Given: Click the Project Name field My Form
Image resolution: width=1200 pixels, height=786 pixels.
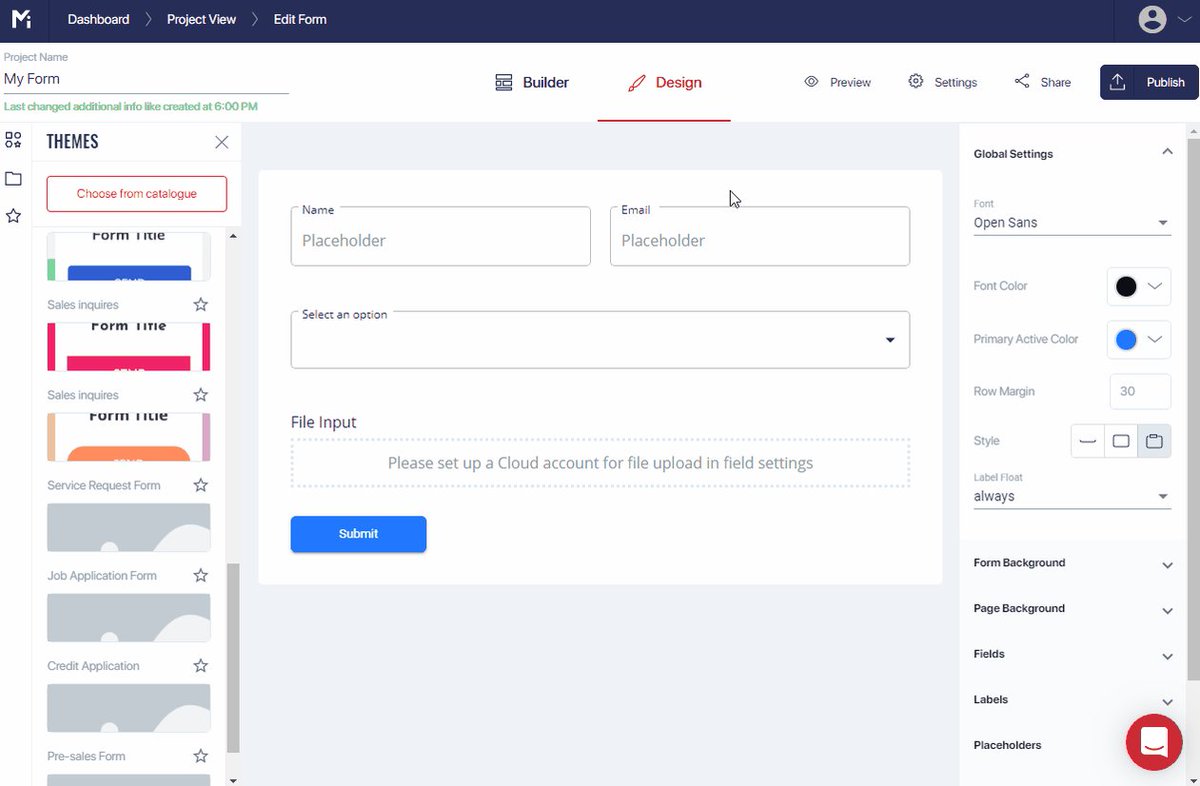Looking at the screenshot, I should tap(146, 79).
